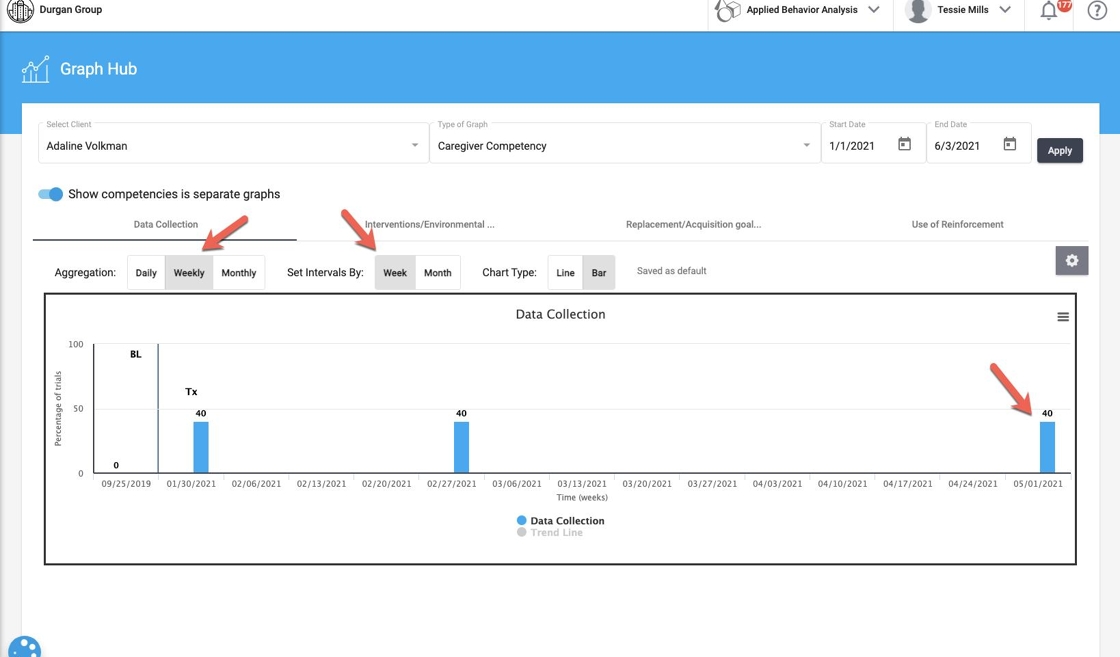Set aggregation to Weekly
The width and height of the screenshot is (1120, 657).
coord(189,273)
